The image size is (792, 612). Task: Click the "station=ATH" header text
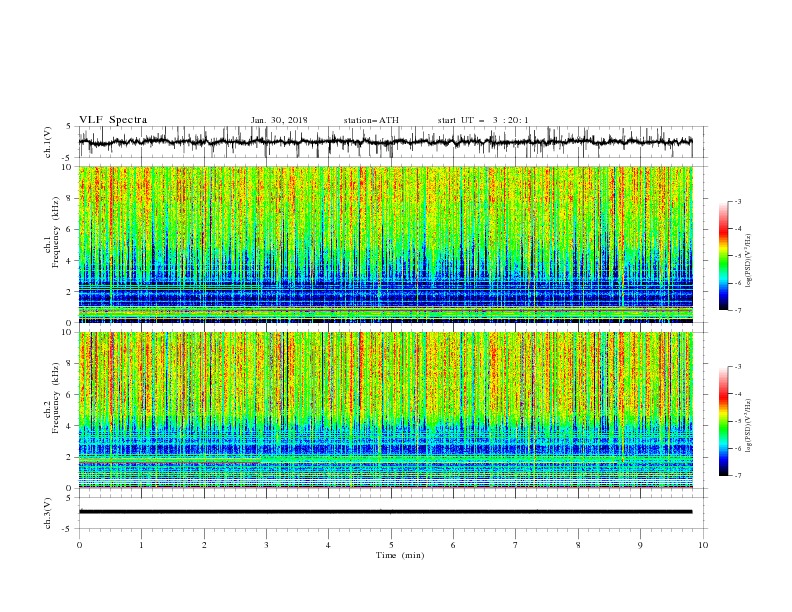[x=371, y=120]
